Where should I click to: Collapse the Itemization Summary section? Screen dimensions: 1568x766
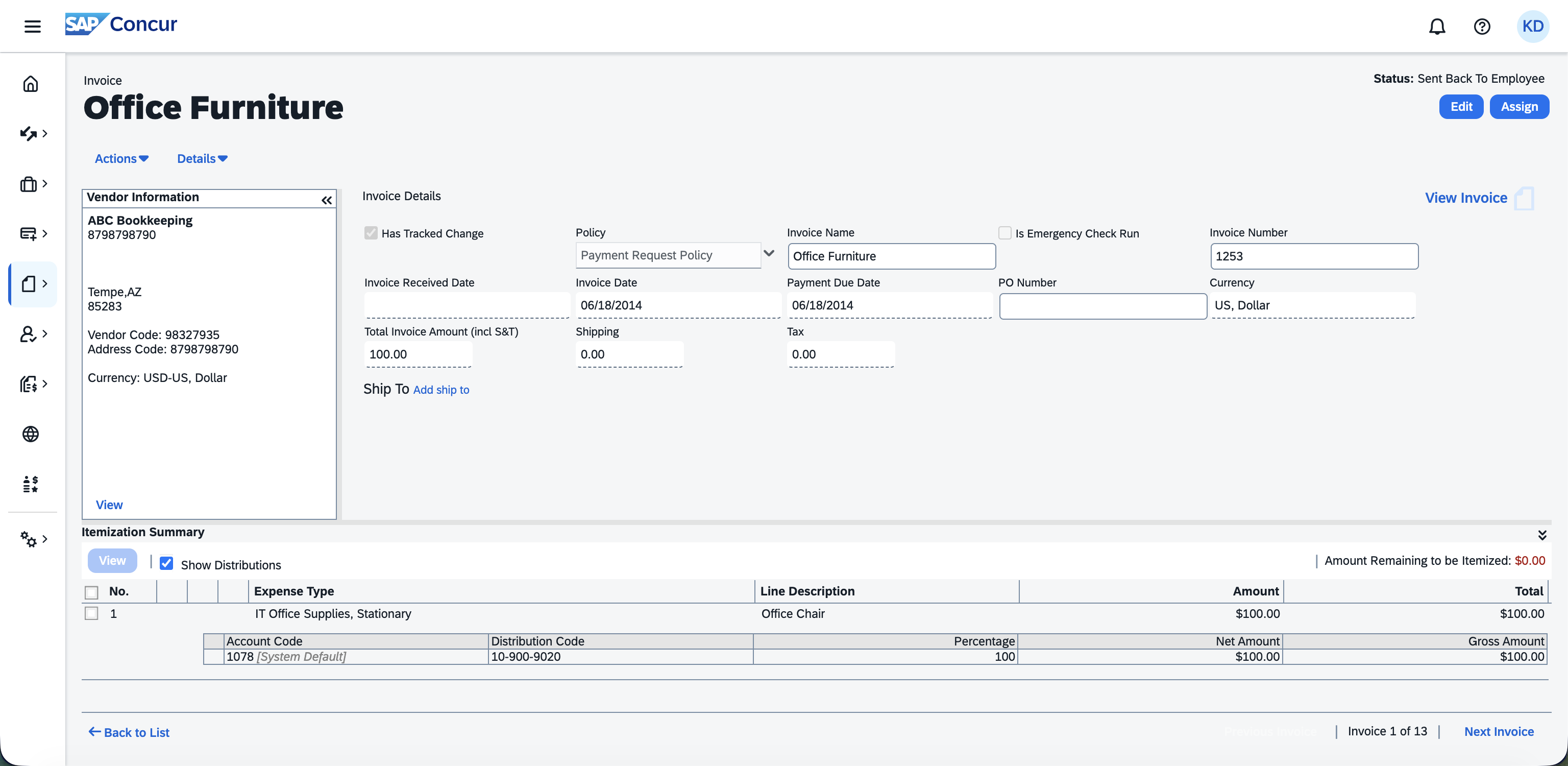pos(1542,535)
